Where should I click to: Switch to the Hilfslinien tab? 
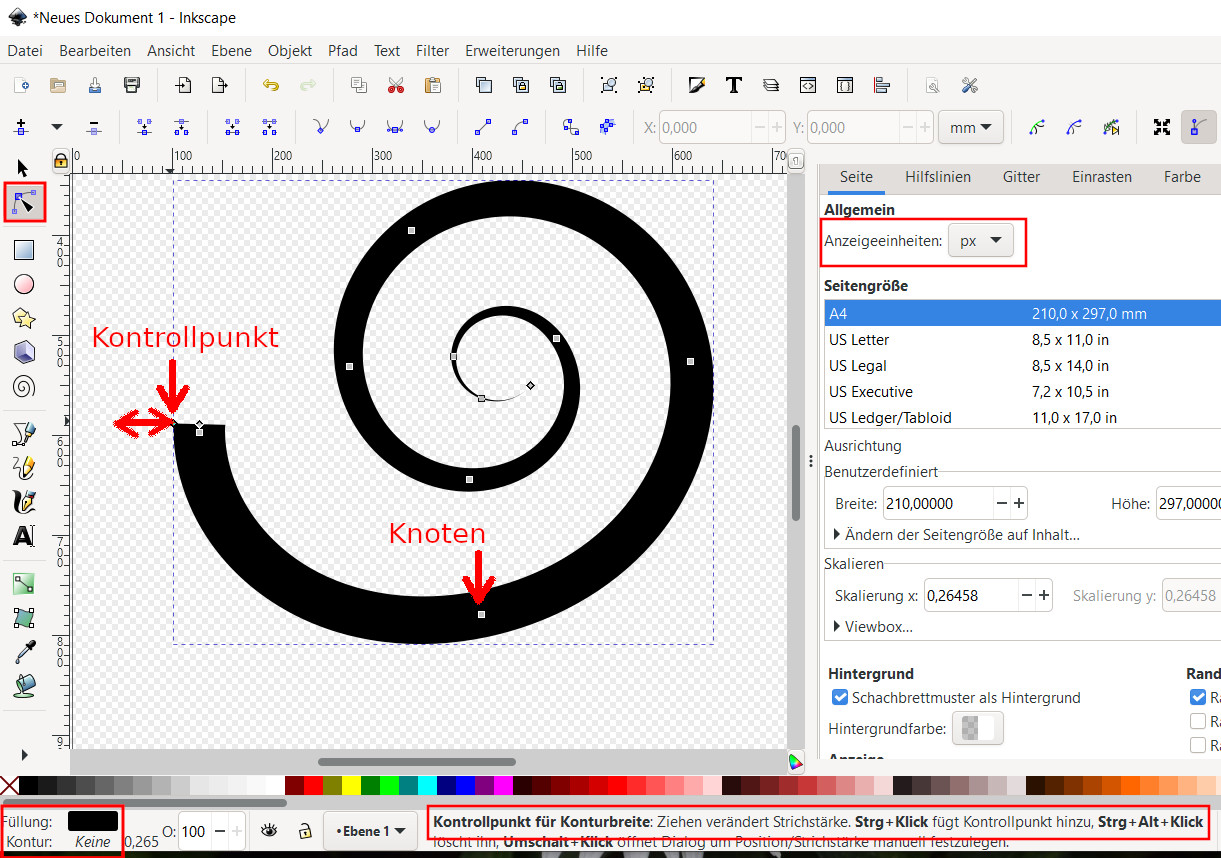point(938,176)
